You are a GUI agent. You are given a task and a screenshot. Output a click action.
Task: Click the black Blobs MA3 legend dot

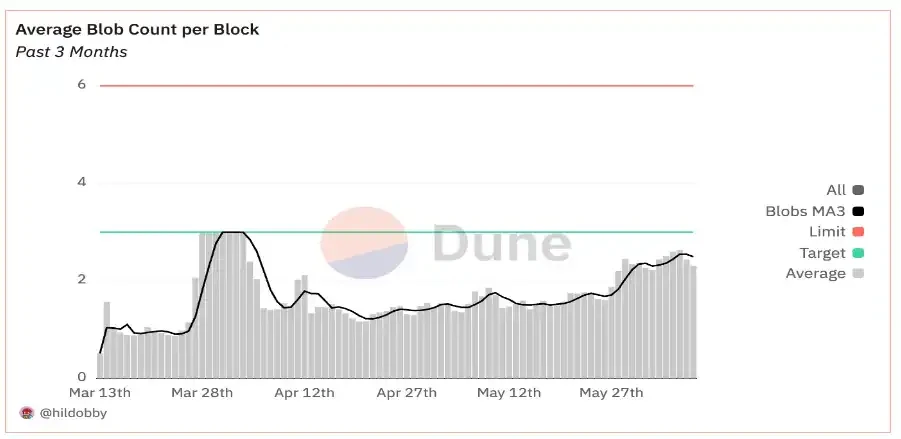[x=858, y=211]
